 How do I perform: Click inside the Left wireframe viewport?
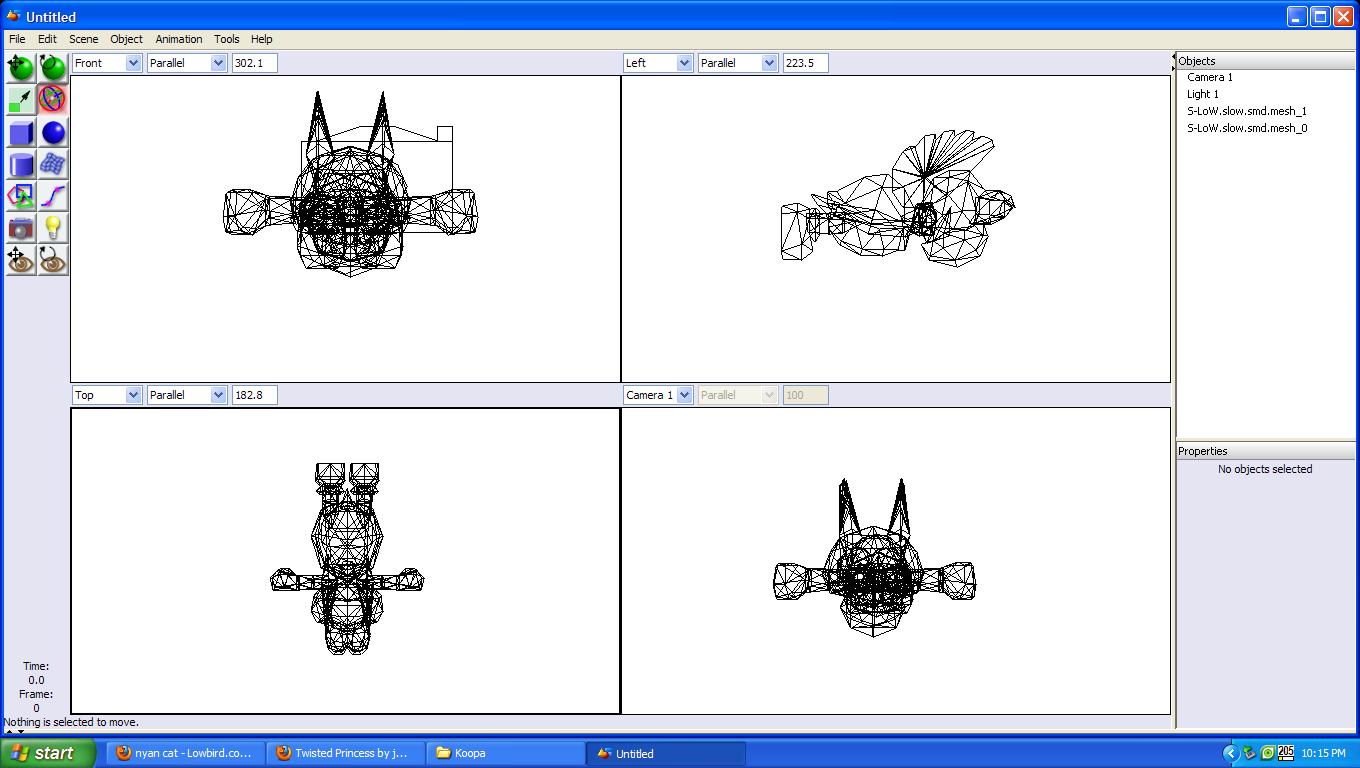pos(896,229)
